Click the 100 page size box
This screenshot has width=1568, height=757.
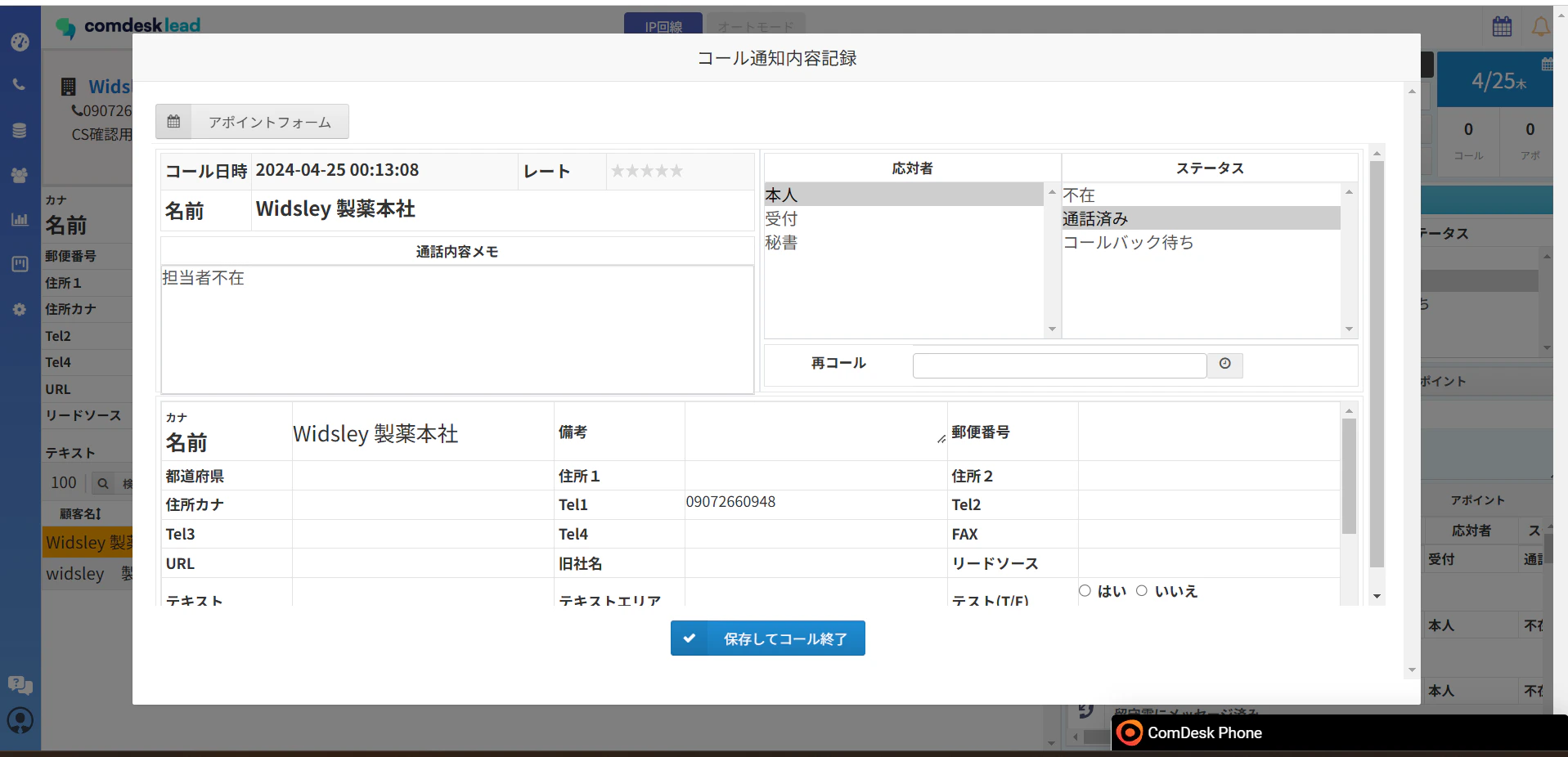click(64, 483)
